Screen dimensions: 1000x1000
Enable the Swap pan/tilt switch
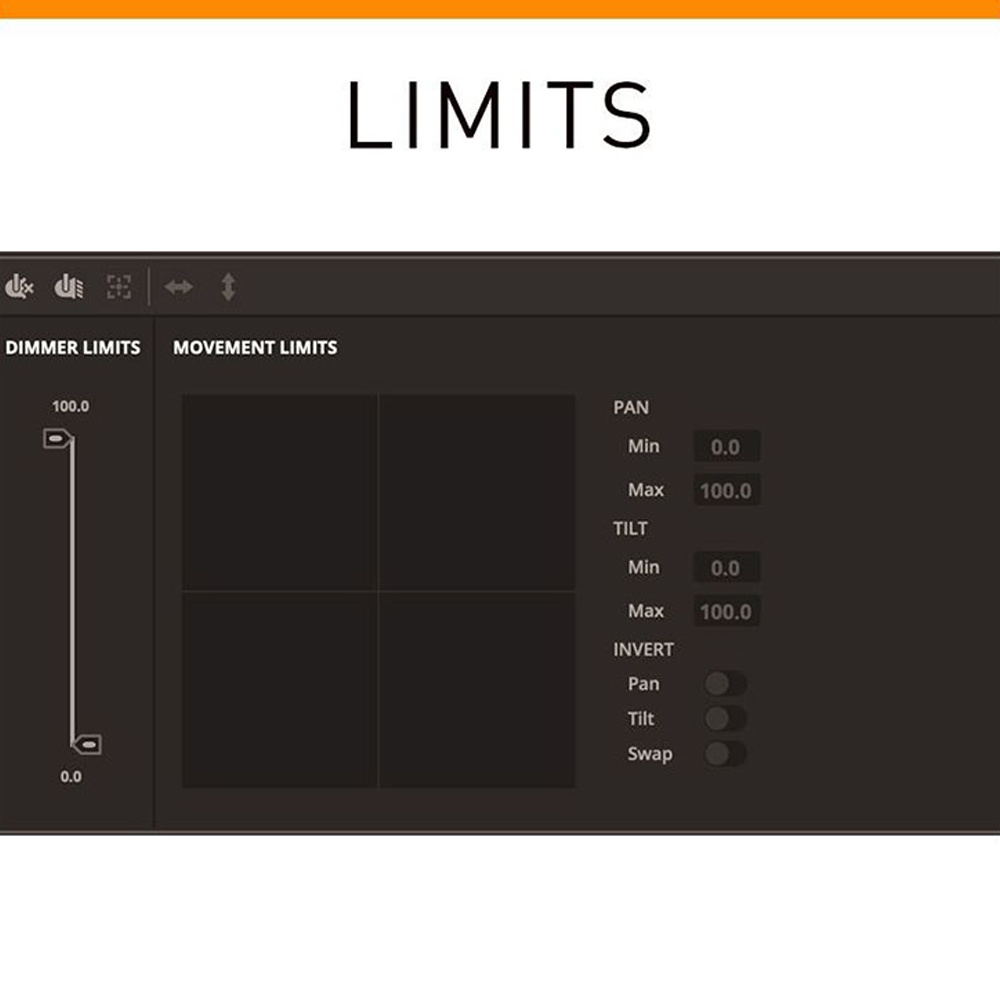[x=725, y=754]
